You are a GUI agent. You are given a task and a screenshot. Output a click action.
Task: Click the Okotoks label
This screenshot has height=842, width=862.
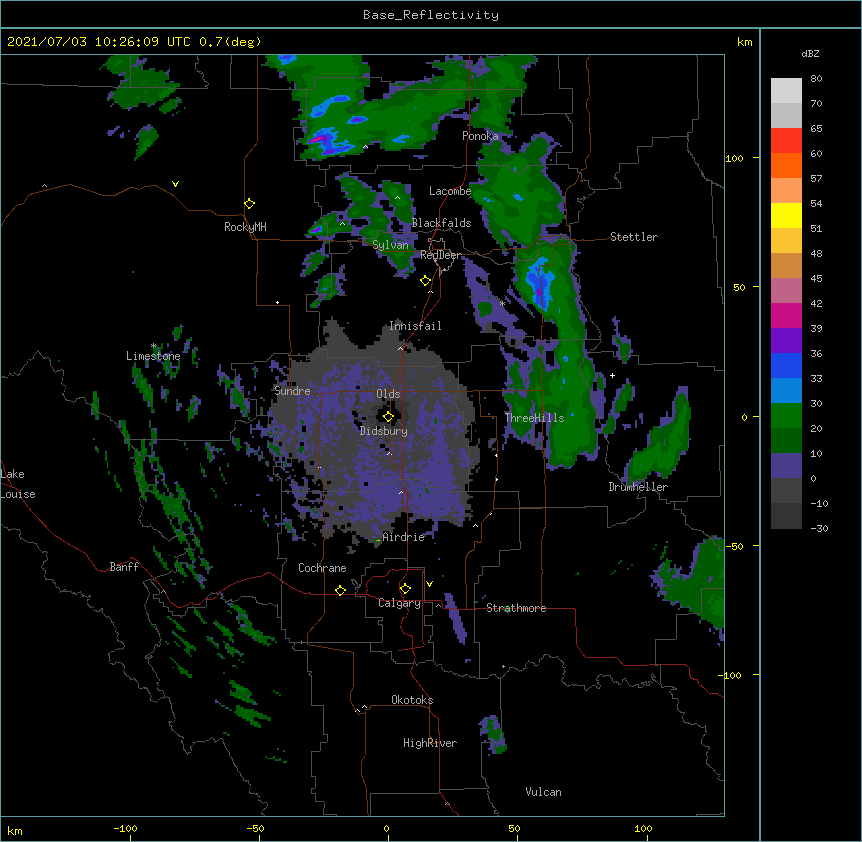coord(412,700)
